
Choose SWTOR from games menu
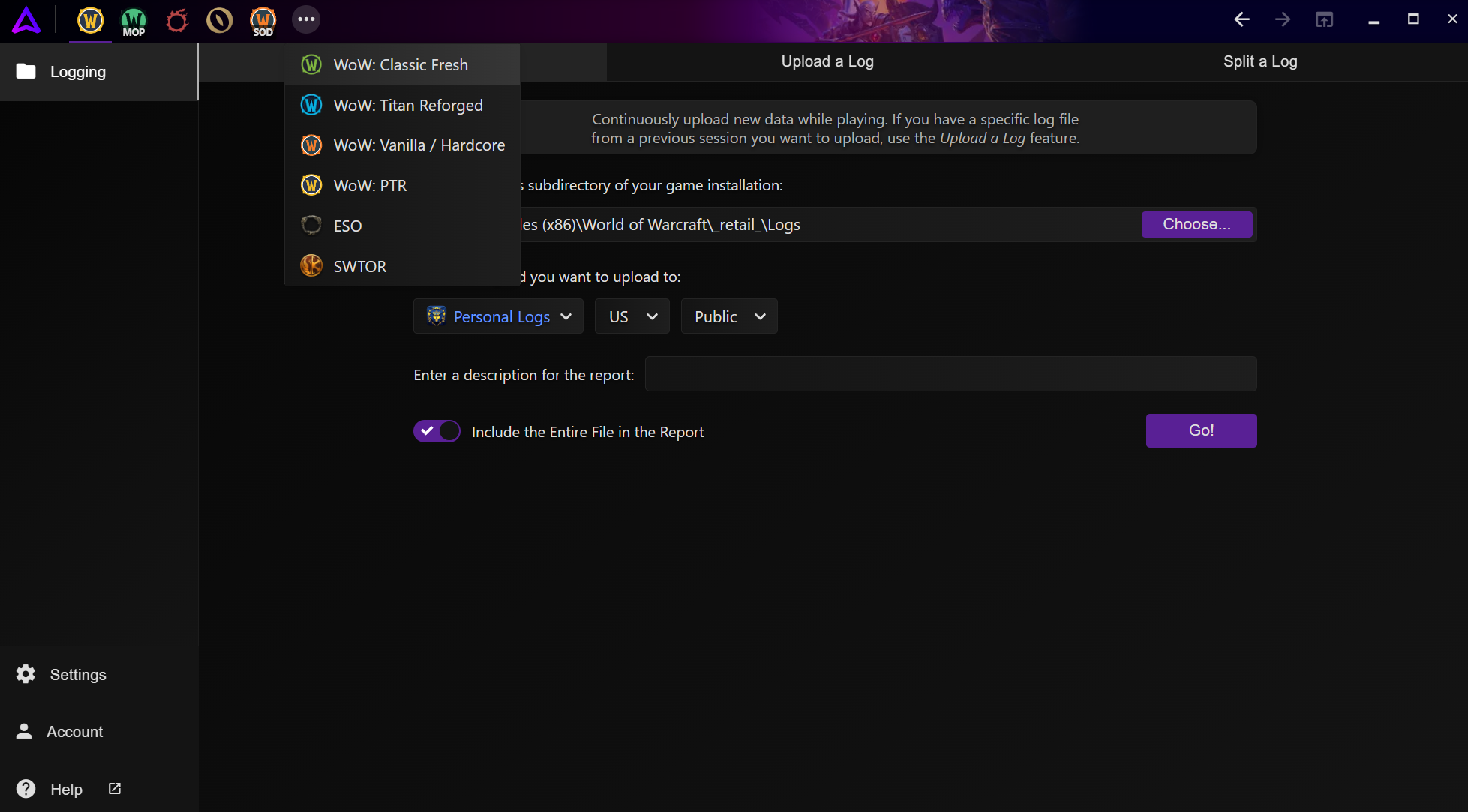click(402, 266)
